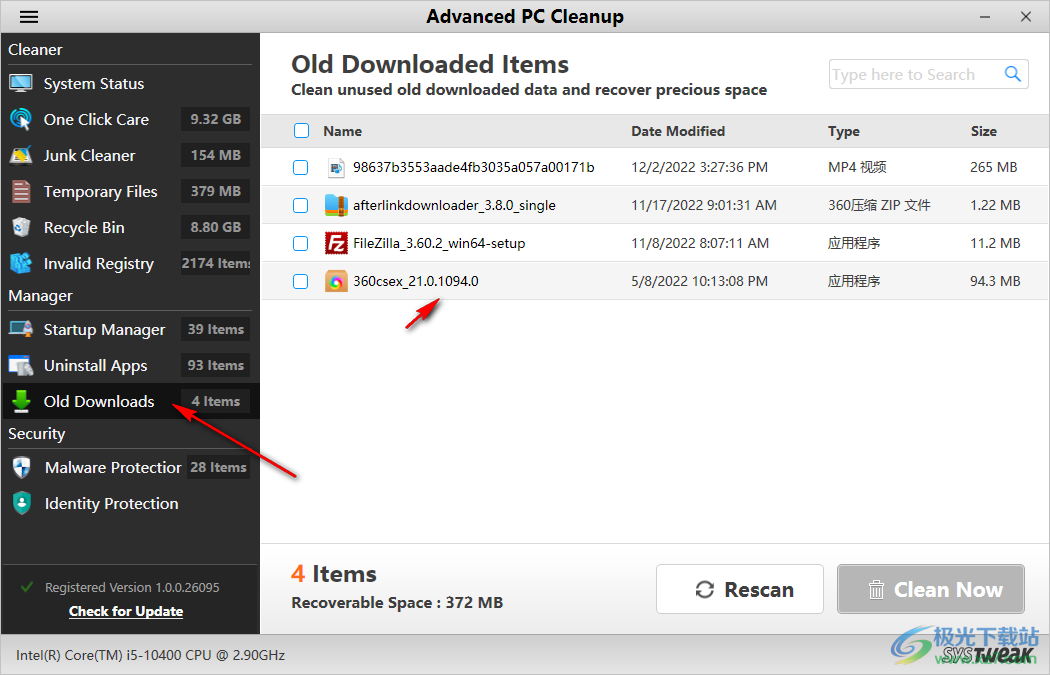Viewport: 1050px width, 675px height.
Task: Click the ZIP icon of afterlinkdownloader_3.8.0_single
Action: coord(335,205)
